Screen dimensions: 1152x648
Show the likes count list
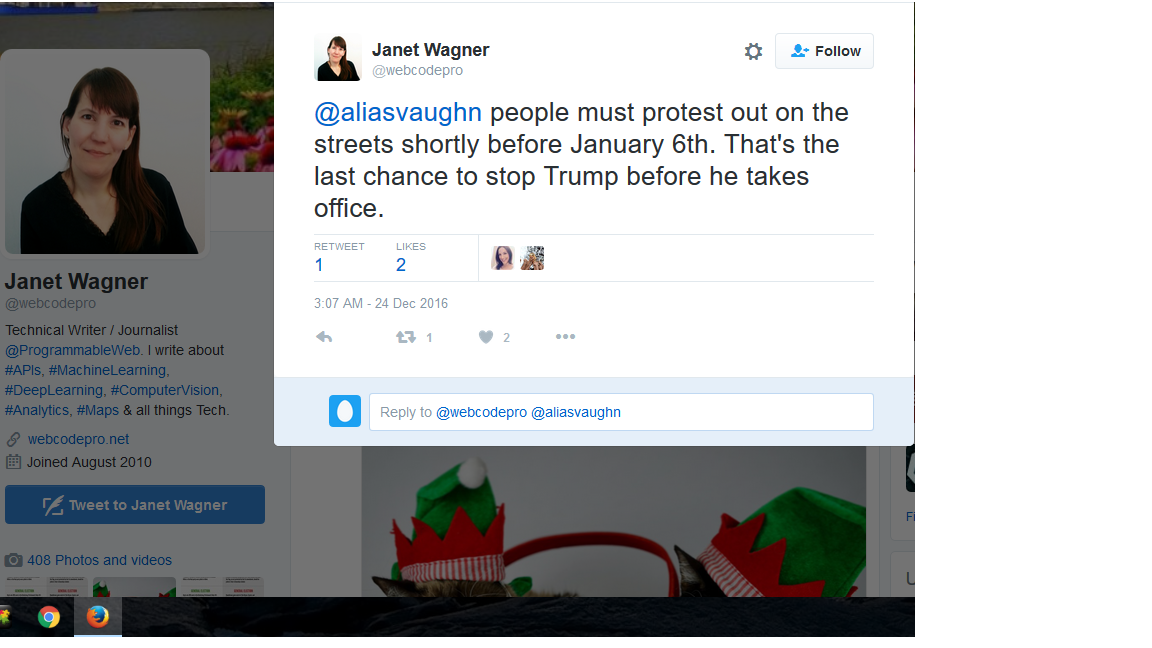(411, 257)
